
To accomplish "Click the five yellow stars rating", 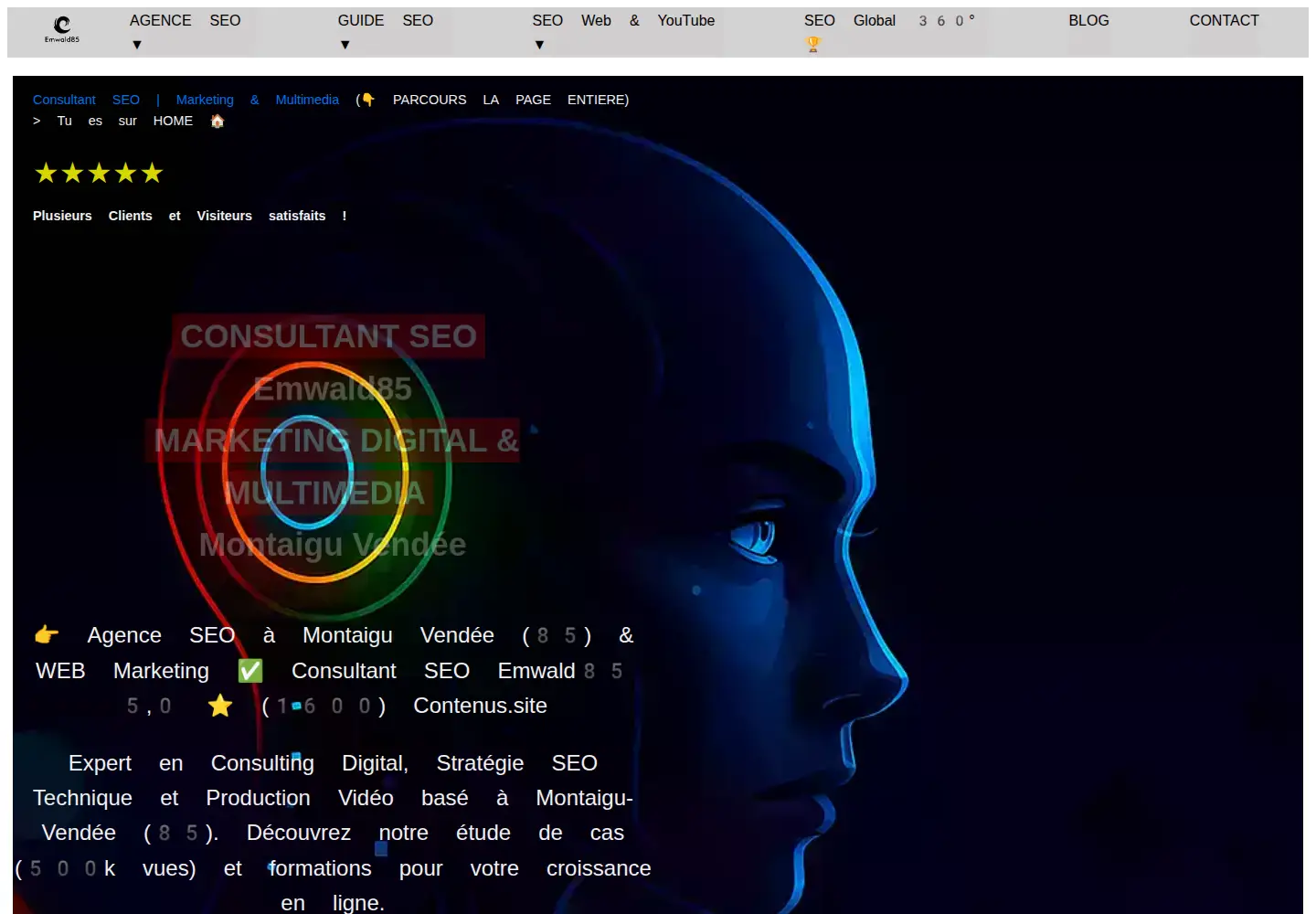I will (x=99, y=173).
